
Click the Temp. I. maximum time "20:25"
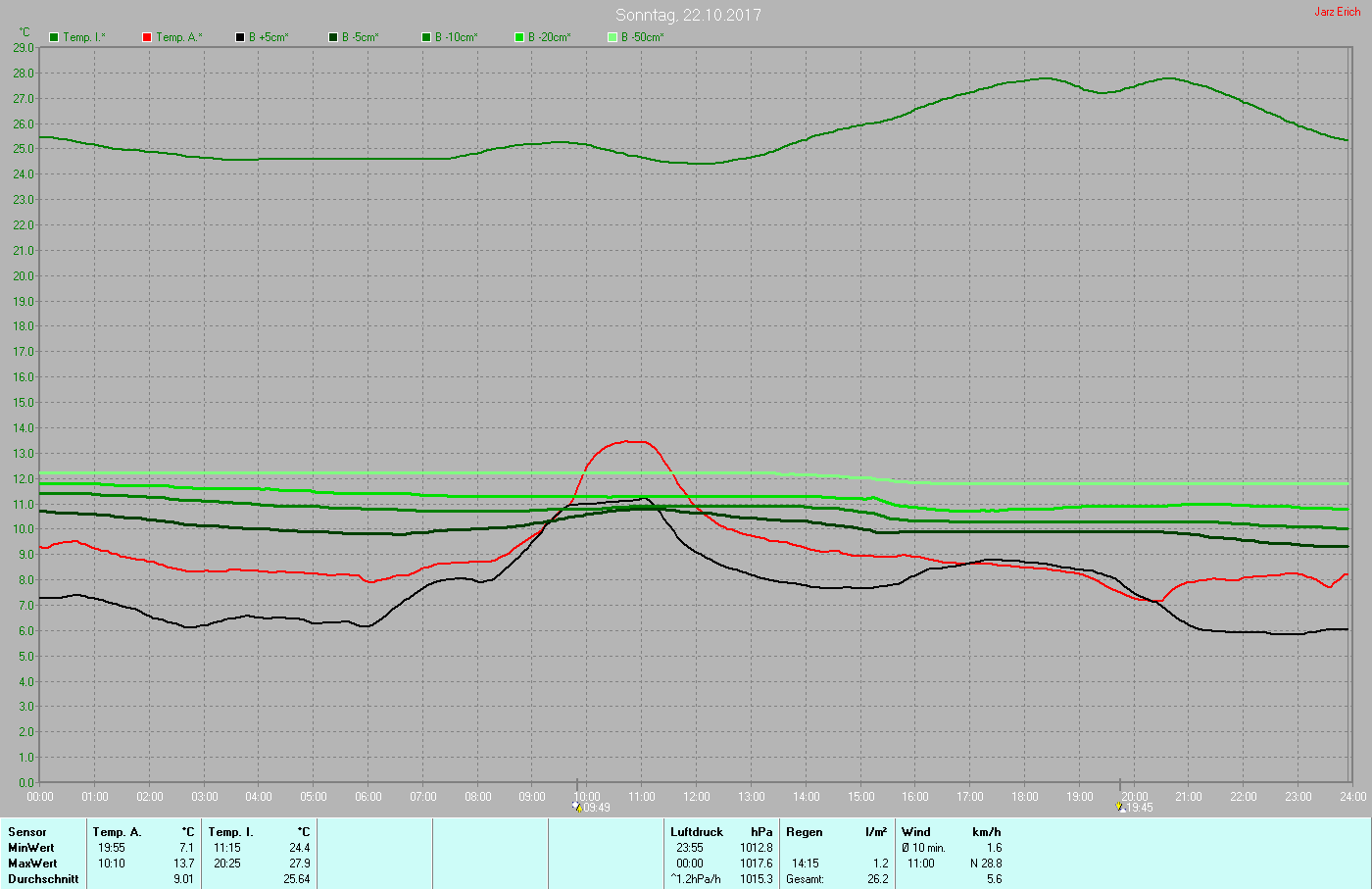pos(227,864)
